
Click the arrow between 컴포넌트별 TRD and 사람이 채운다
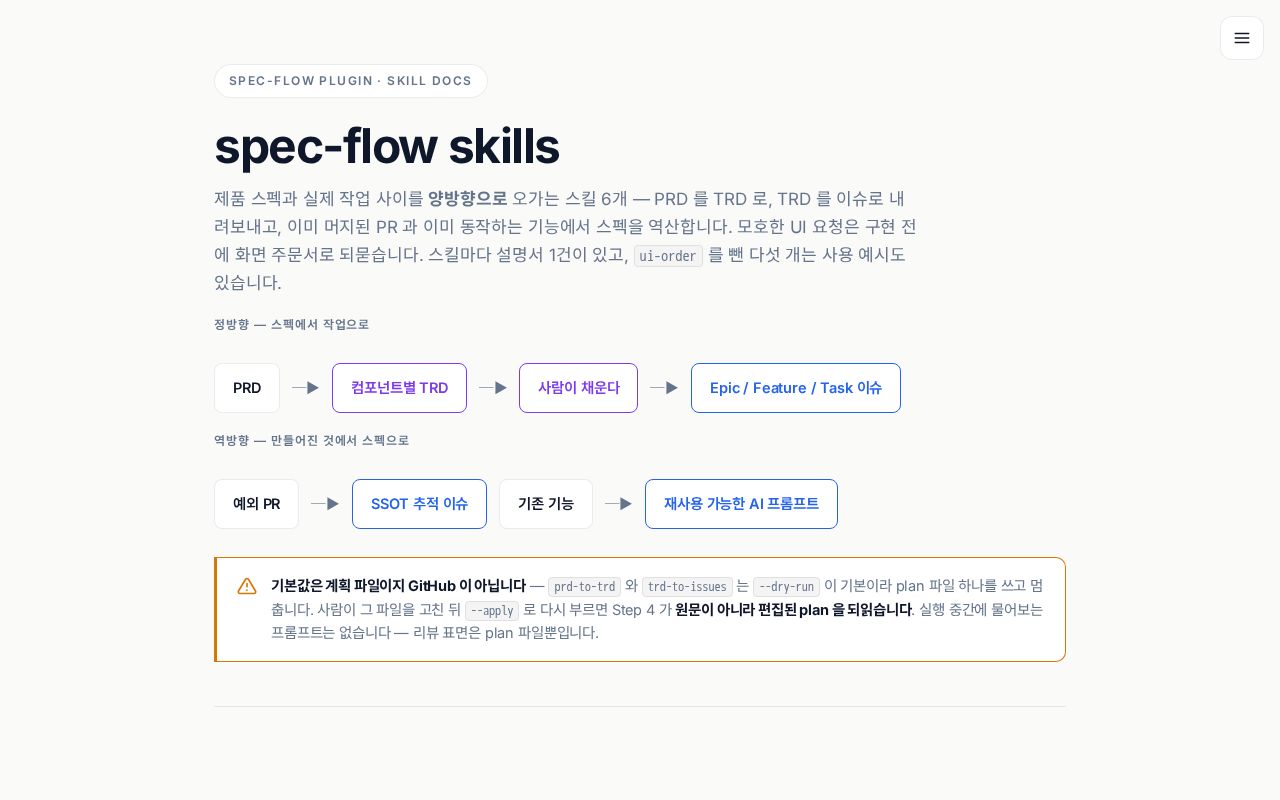coord(493,388)
